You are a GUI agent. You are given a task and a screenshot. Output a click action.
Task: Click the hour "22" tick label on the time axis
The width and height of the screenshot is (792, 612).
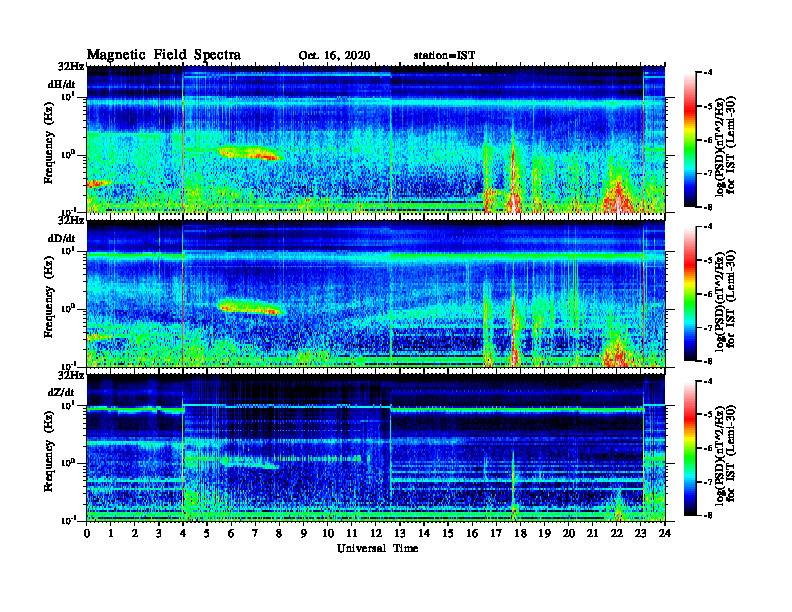[x=616, y=534]
